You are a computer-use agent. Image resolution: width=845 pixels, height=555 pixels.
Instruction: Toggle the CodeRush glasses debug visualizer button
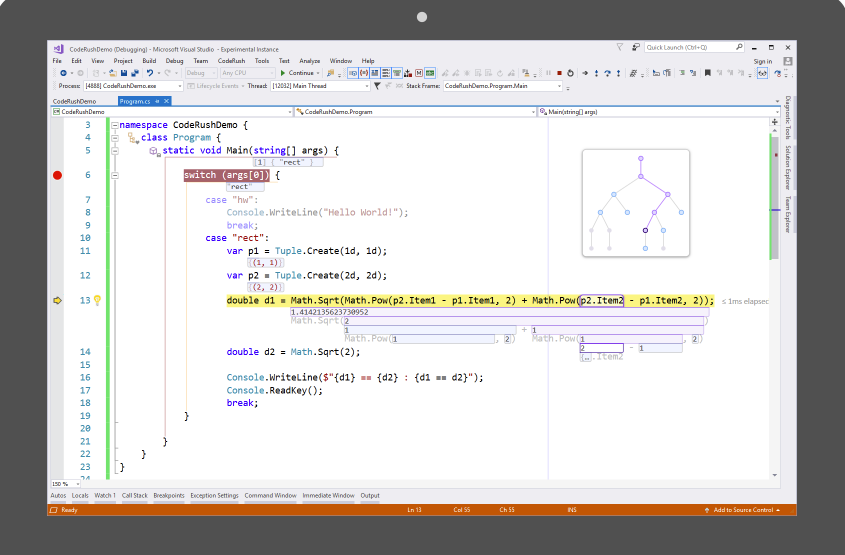763,73
